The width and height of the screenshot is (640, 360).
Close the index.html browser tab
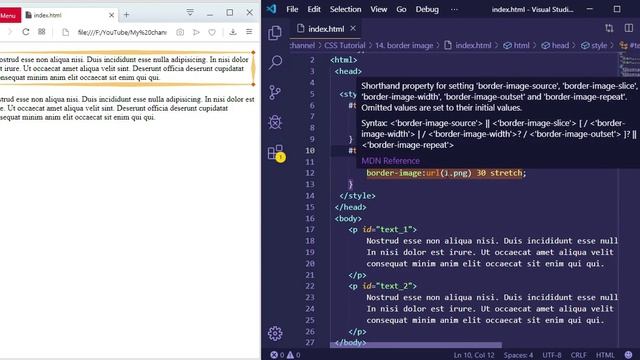(111, 15)
